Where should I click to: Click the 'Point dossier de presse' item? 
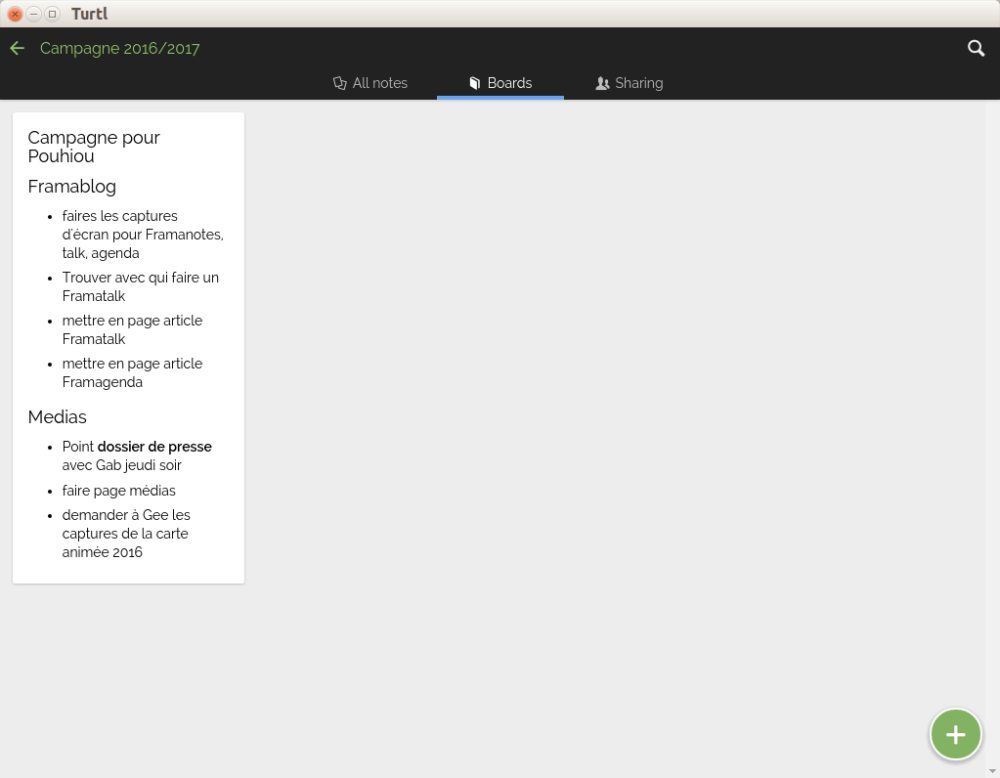tap(136, 455)
